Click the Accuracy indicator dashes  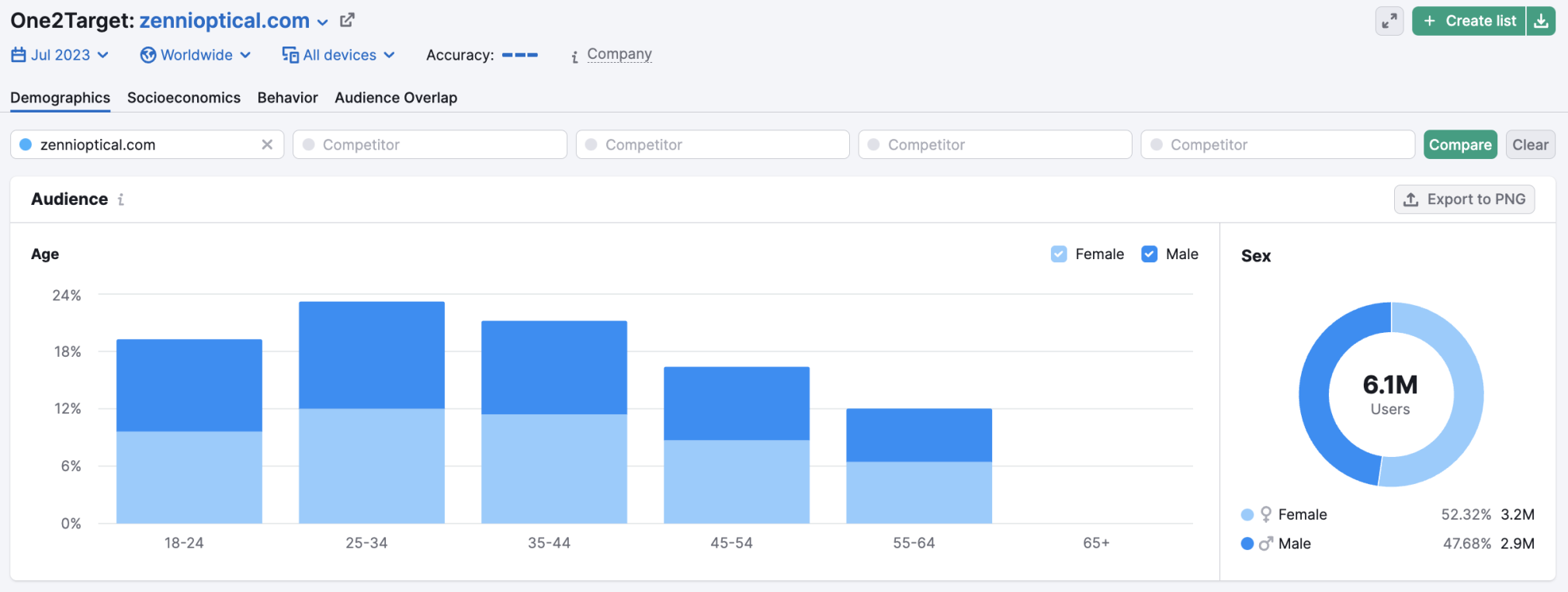click(x=520, y=55)
